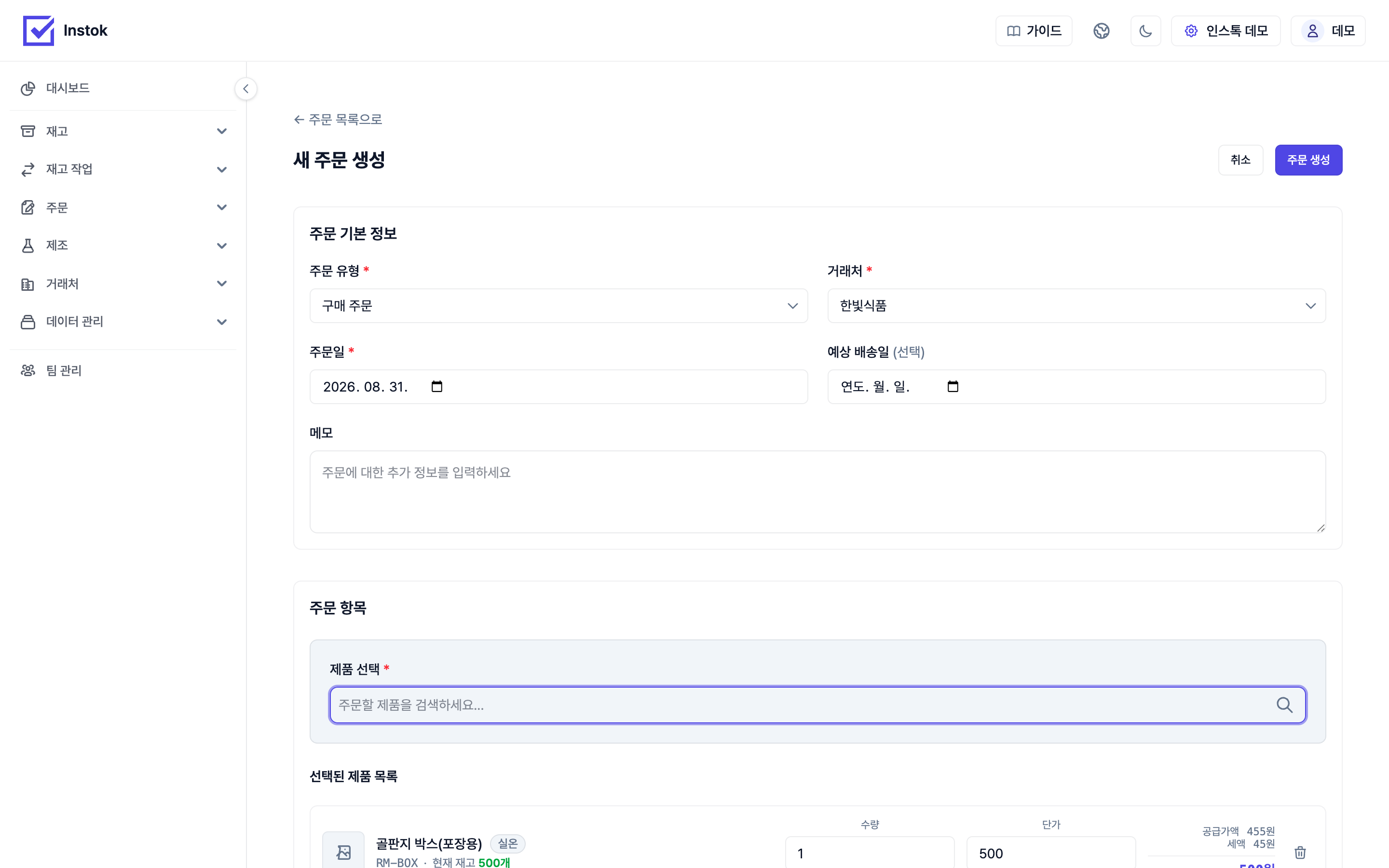Click the globe language icon
This screenshot has width=1389, height=868.
[1101, 30]
